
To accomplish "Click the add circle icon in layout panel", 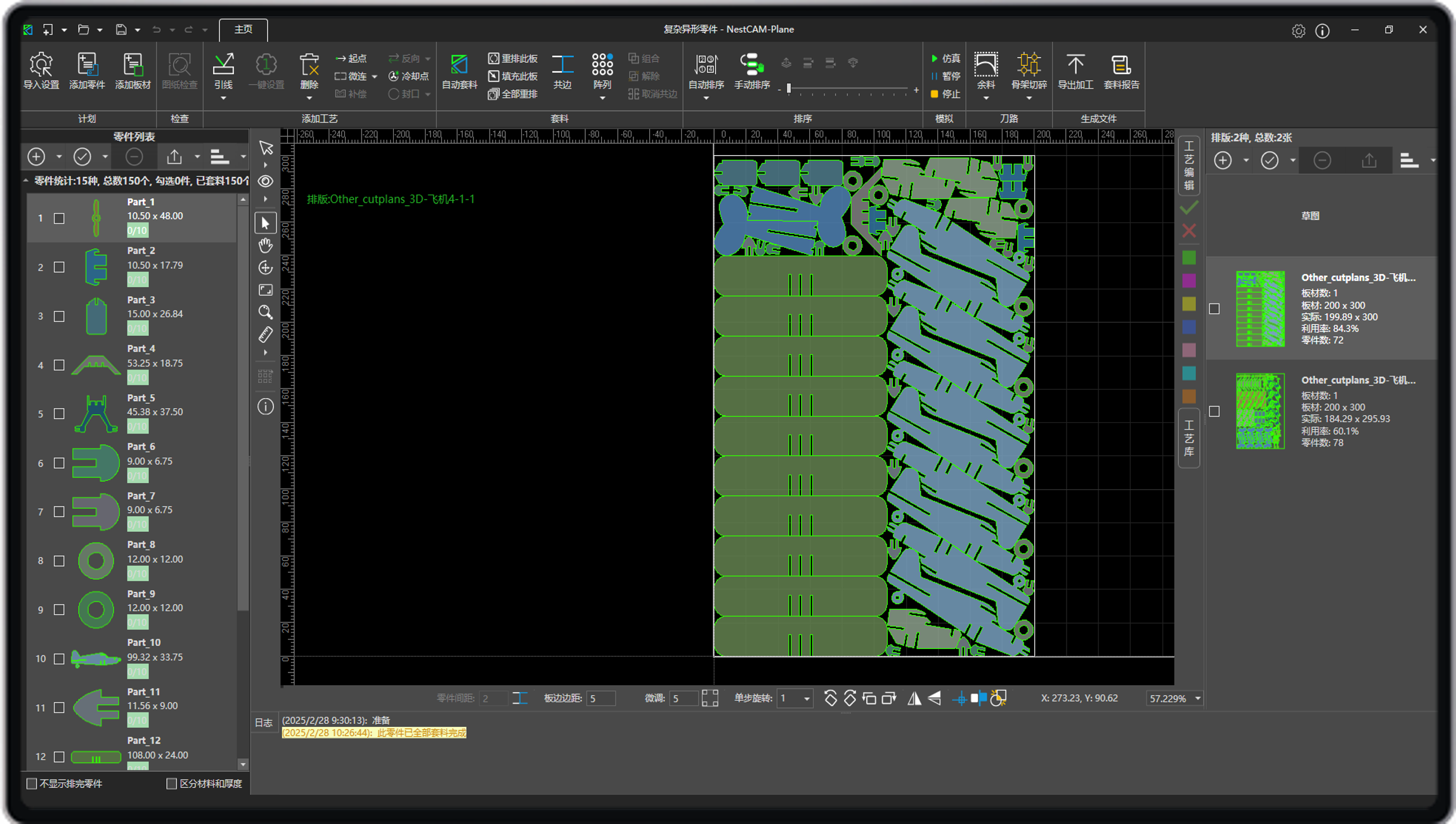I will pyautogui.click(x=1223, y=160).
